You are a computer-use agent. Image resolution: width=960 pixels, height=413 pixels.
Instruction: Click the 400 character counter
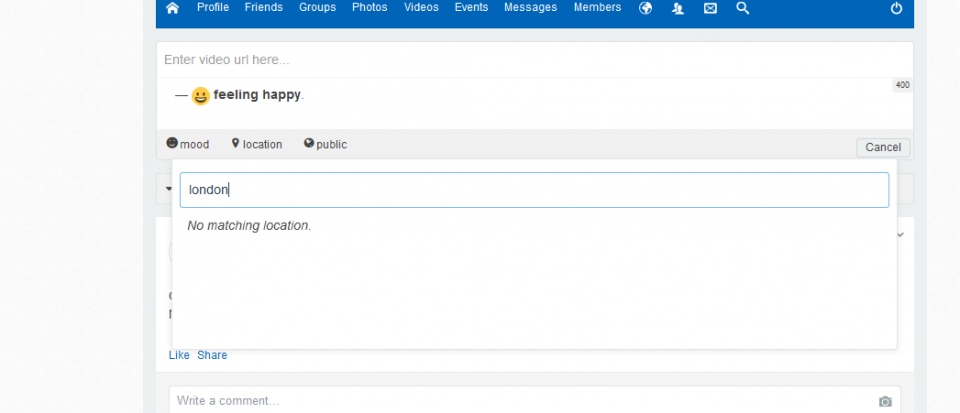(x=902, y=86)
